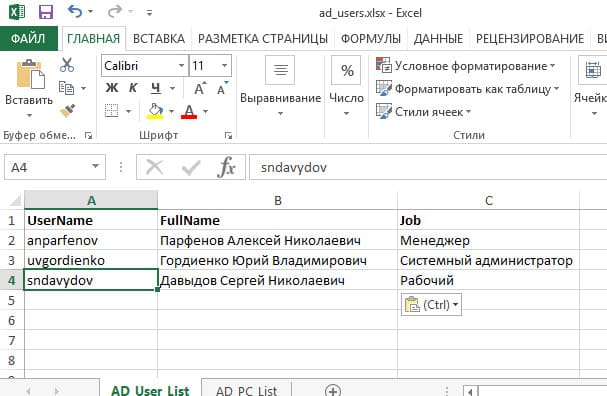
Task: Click the Вставить paste clipboard icon
Action: [x=30, y=74]
